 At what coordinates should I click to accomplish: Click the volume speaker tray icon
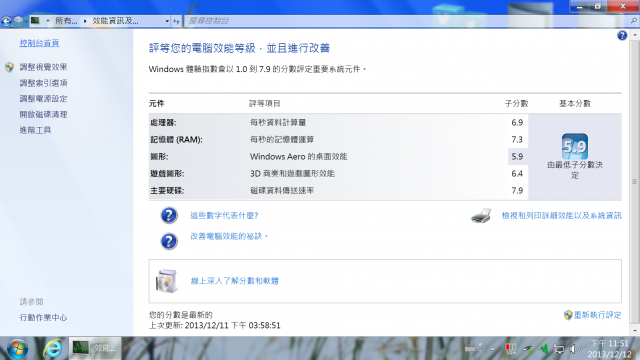(x=574, y=349)
